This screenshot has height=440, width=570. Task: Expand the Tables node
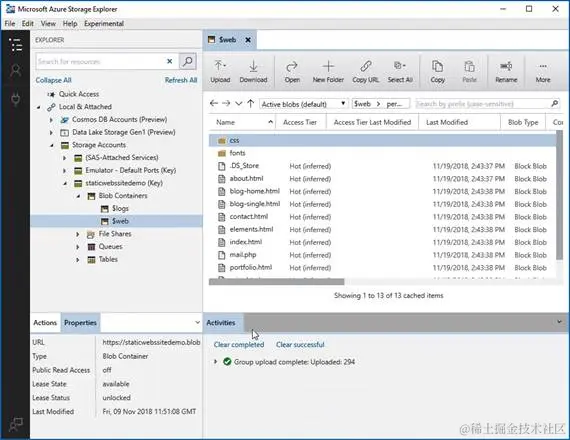(77, 260)
